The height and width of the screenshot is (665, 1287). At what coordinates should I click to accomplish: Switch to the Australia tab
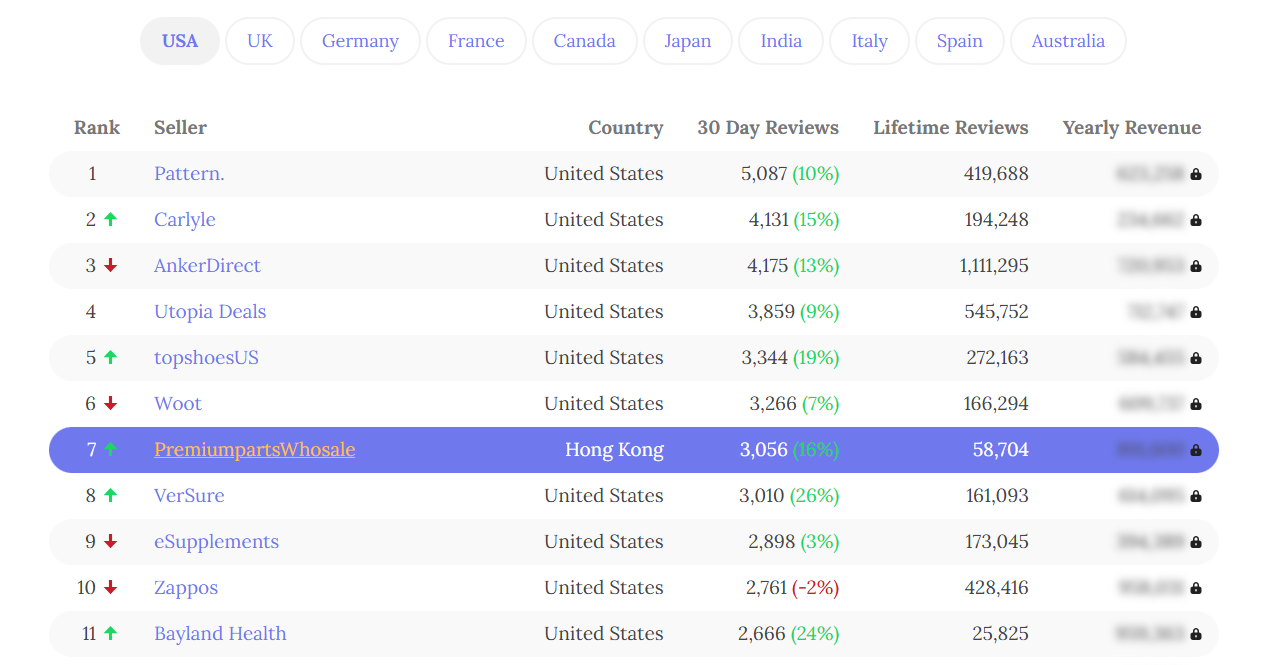point(1068,41)
